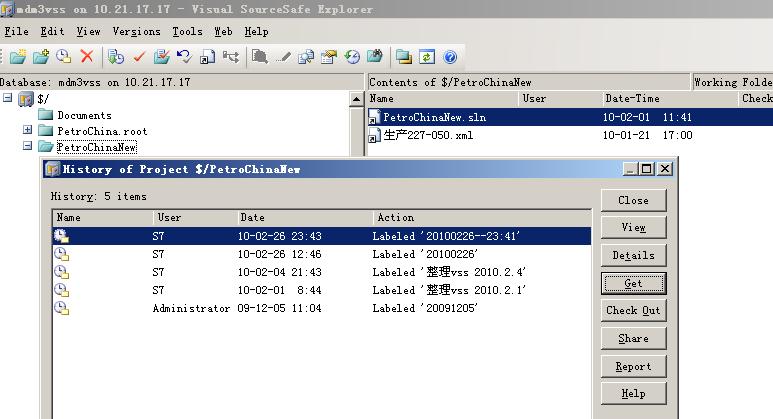Click the Share button in History dialog
Screen dimensions: 773x419
(x=633, y=339)
